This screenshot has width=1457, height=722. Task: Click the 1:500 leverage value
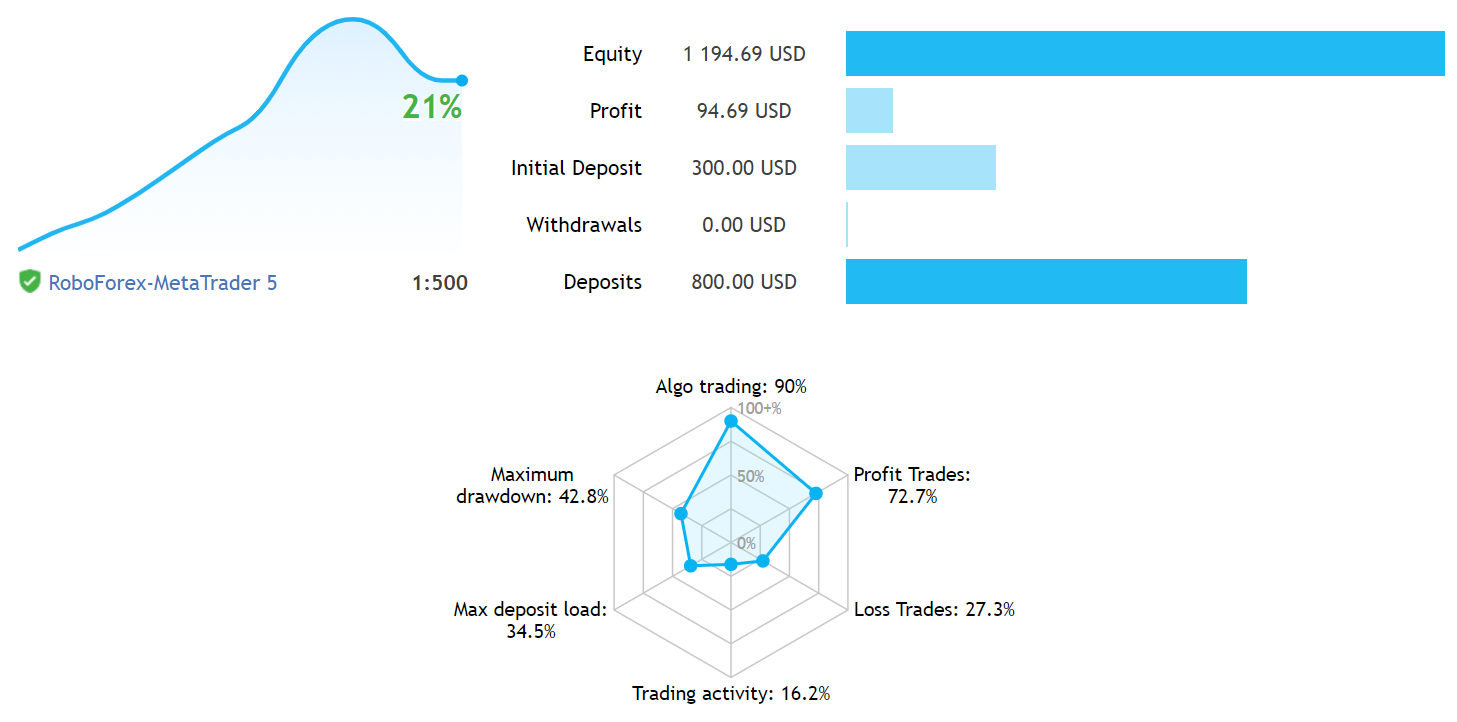tap(440, 283)
